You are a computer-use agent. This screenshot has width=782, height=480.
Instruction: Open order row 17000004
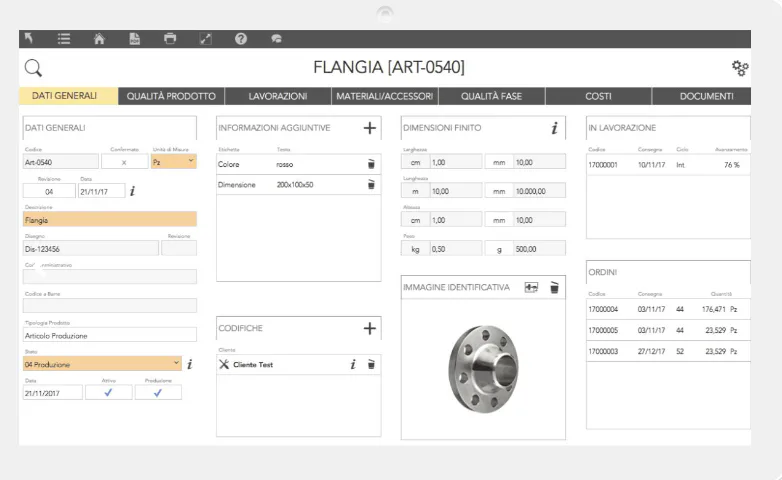[x=668, y=309]
